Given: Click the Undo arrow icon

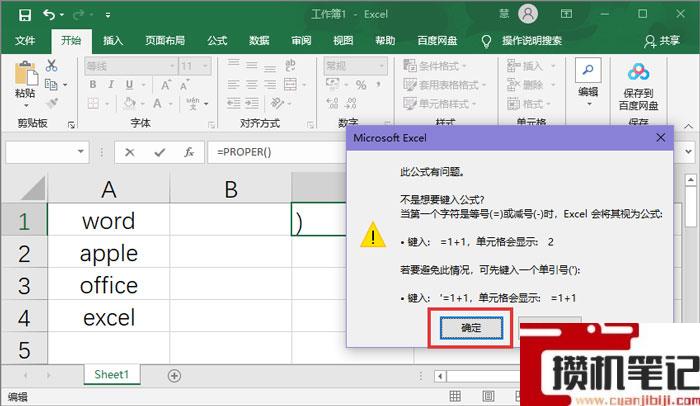Looking at the screenshot, I should tap(49, 15).
